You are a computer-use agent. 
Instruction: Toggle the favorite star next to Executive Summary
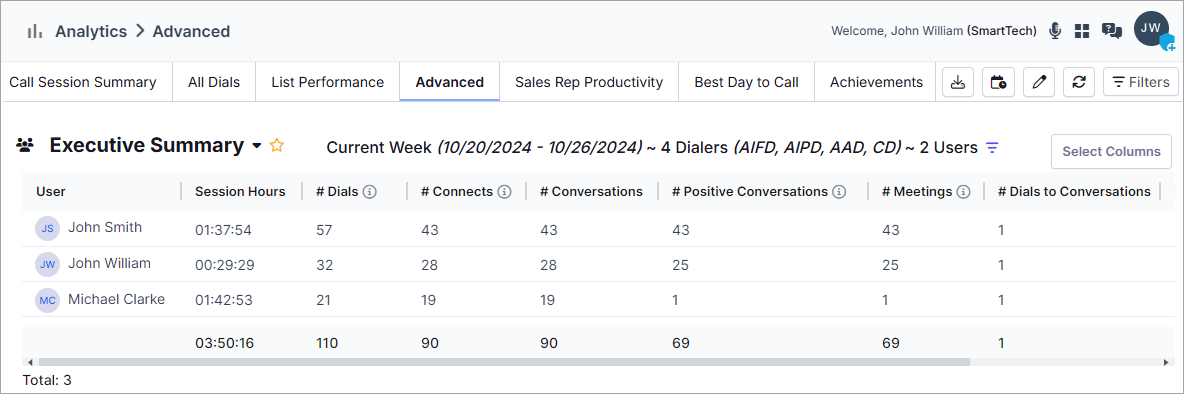coord(277,146)
